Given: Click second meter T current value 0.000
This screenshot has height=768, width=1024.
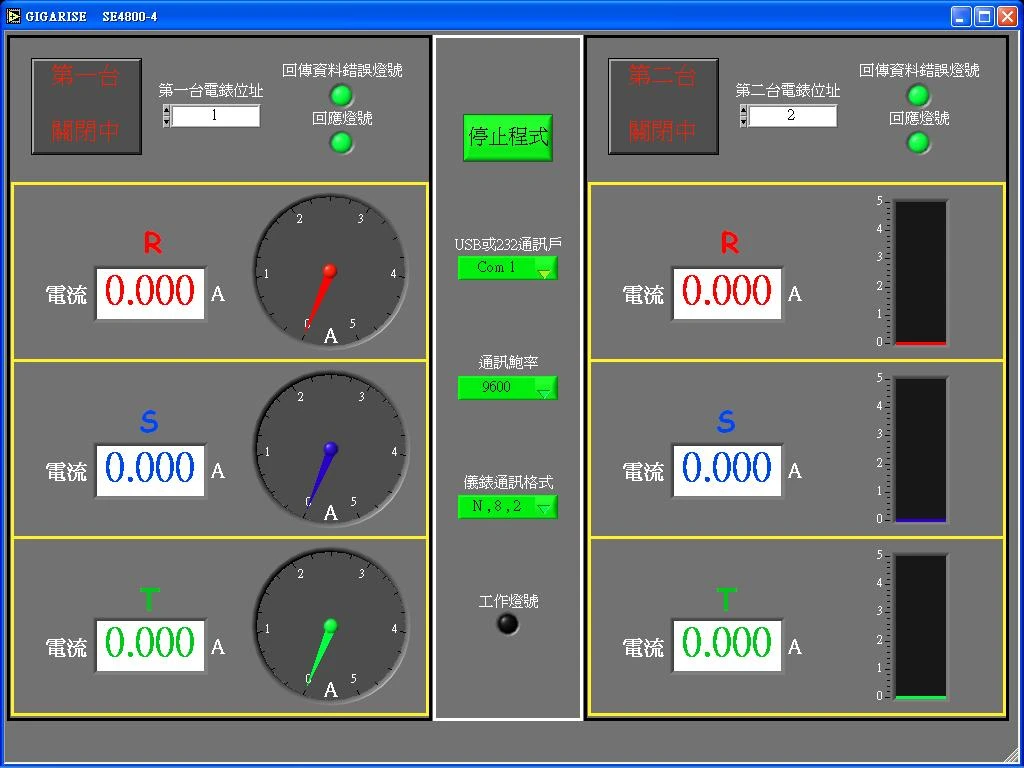Looking at the screenshot, I should tap(727, 646).
